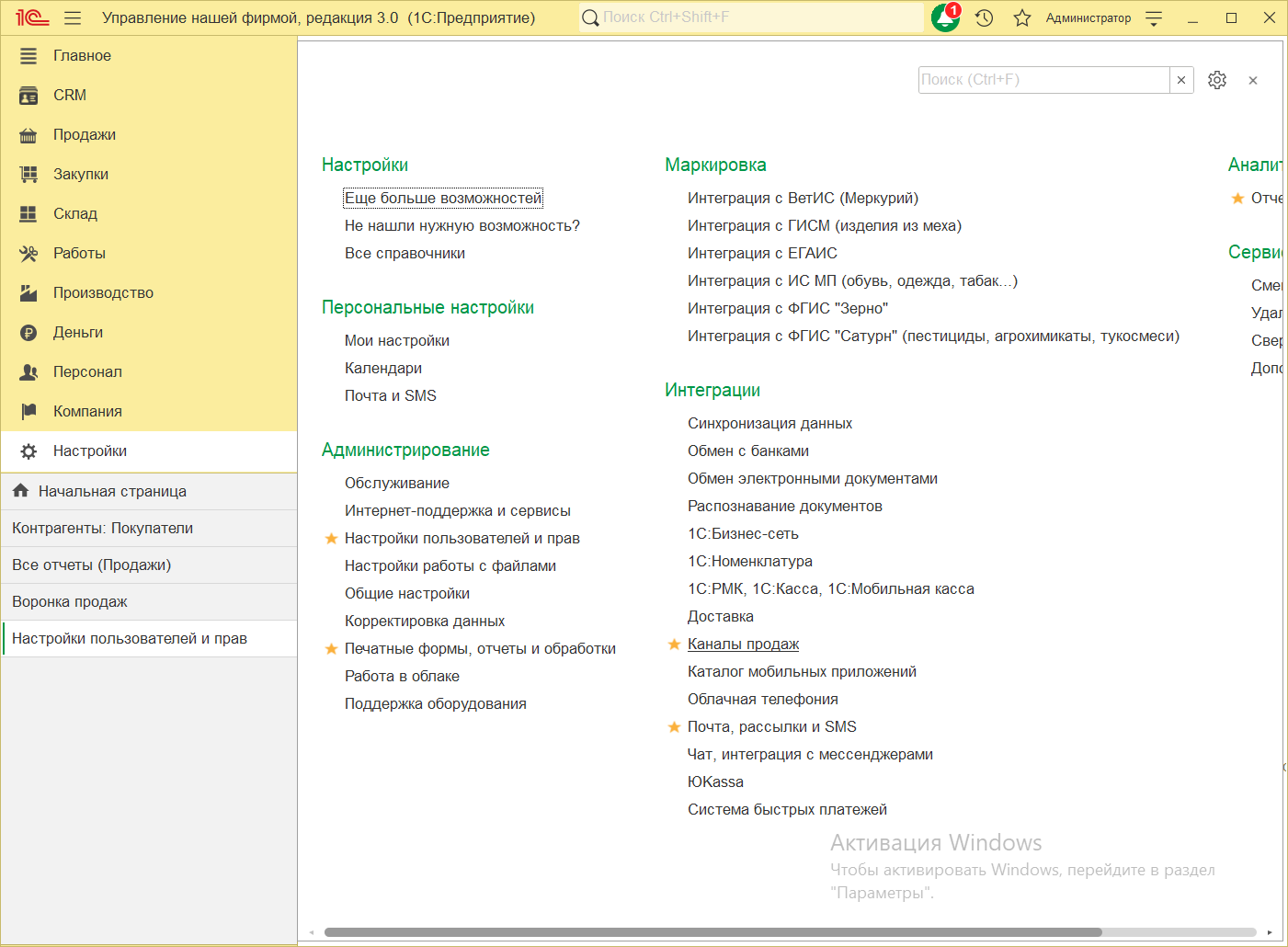Click the 1C logo icon
This screenshot has height=947, width=1288.
[x=32, y=17]
